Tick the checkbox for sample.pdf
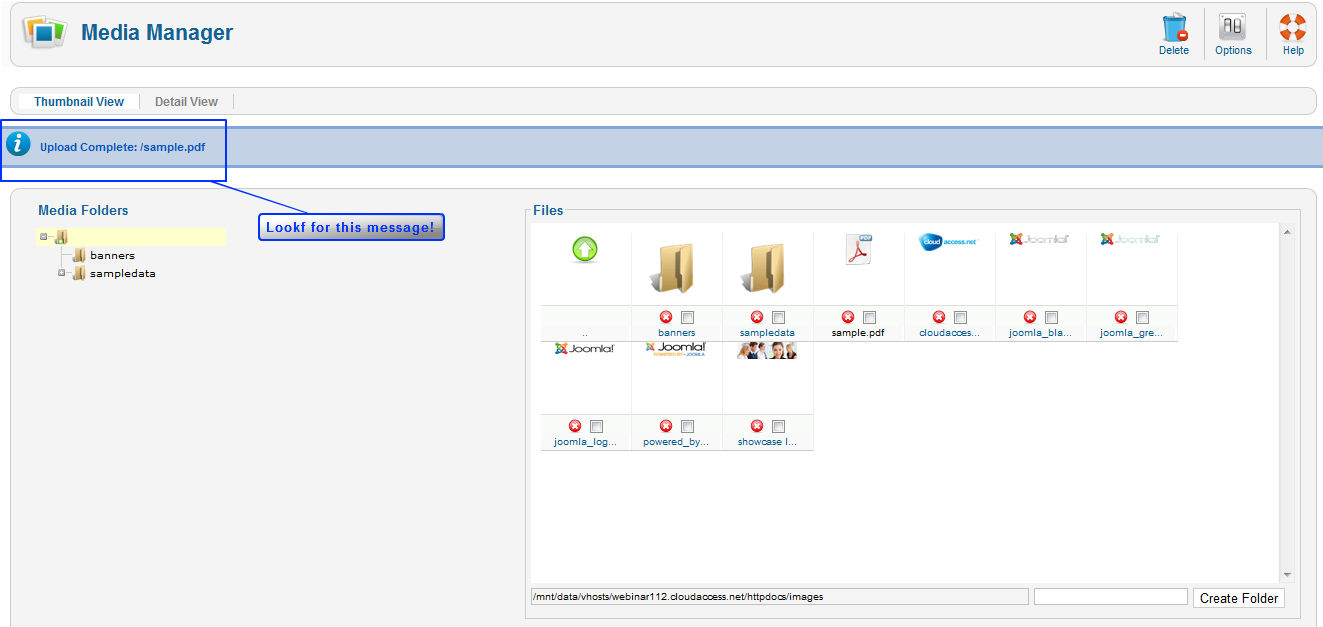 (x=869, y=318)
